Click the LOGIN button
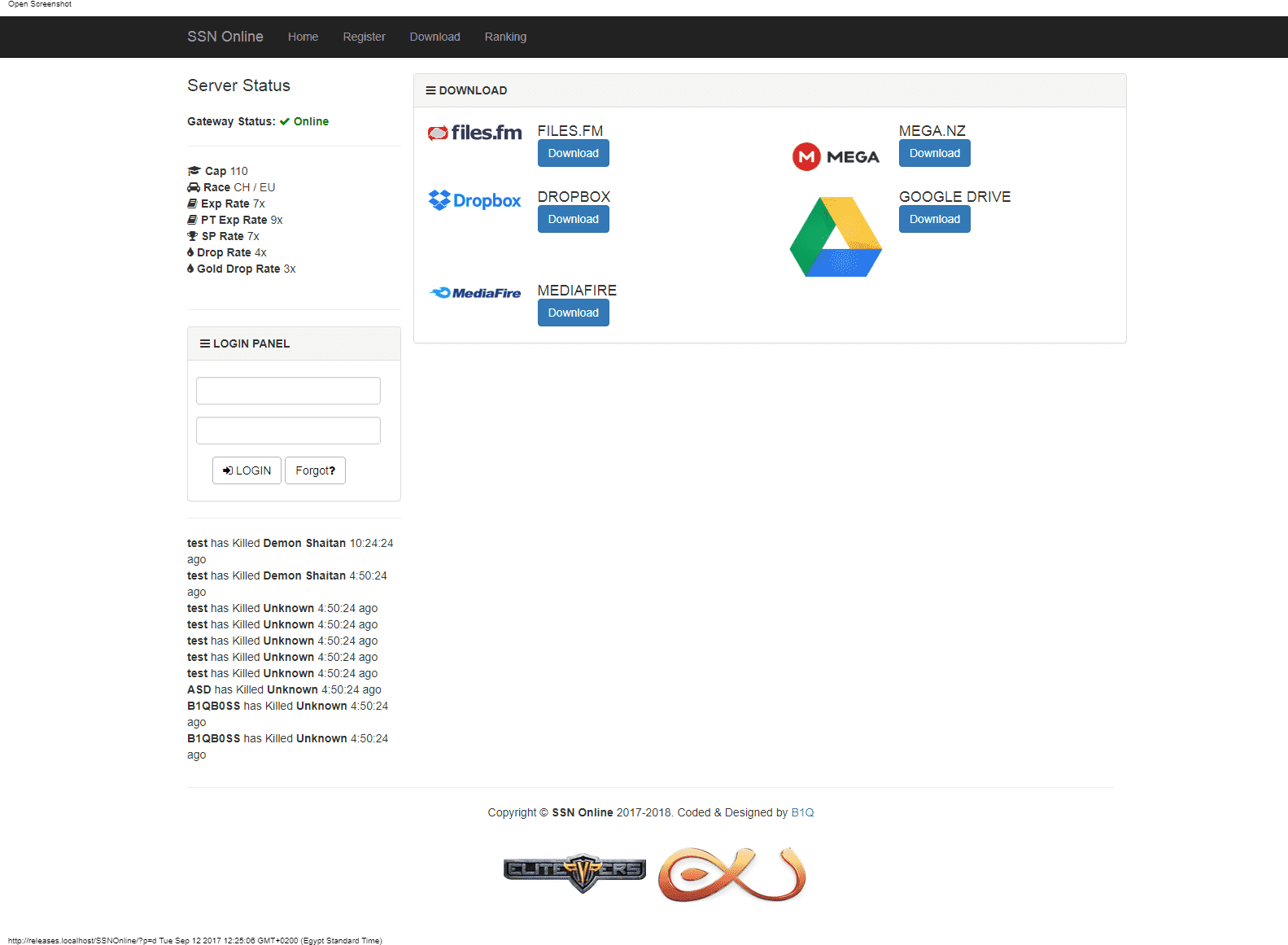The width and height of the screenshot is (1288, 945). click(x=247, y=470)
